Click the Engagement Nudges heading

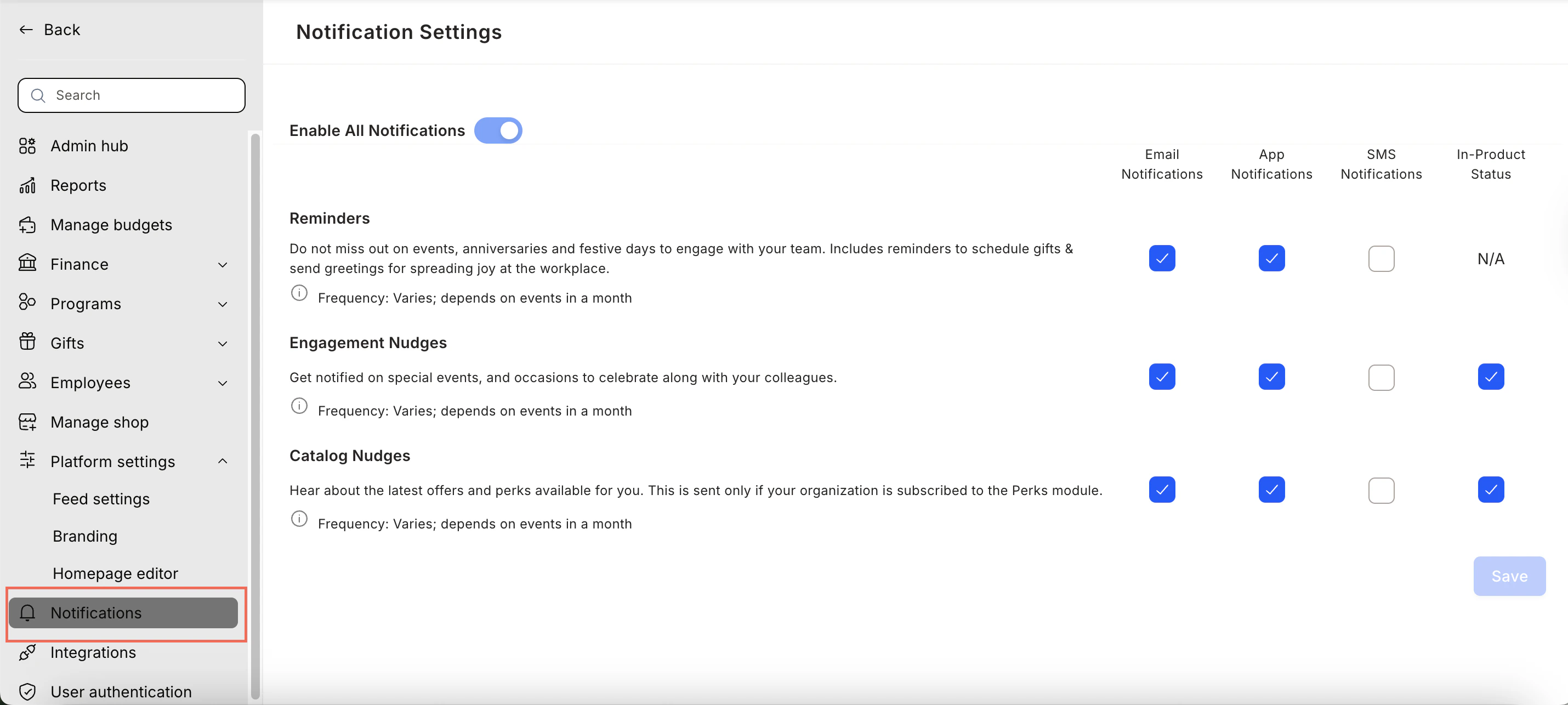(368, 343)
